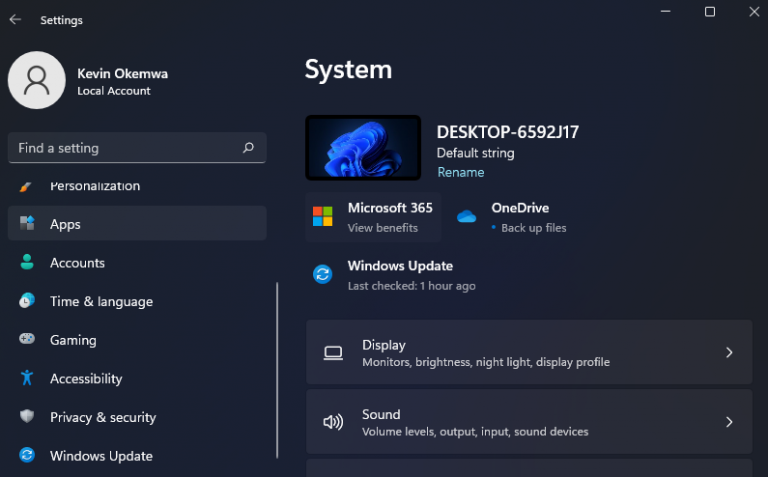Click the search magnifier icon
This screenshot has height=477, width=768.
[x=248, y=147]
